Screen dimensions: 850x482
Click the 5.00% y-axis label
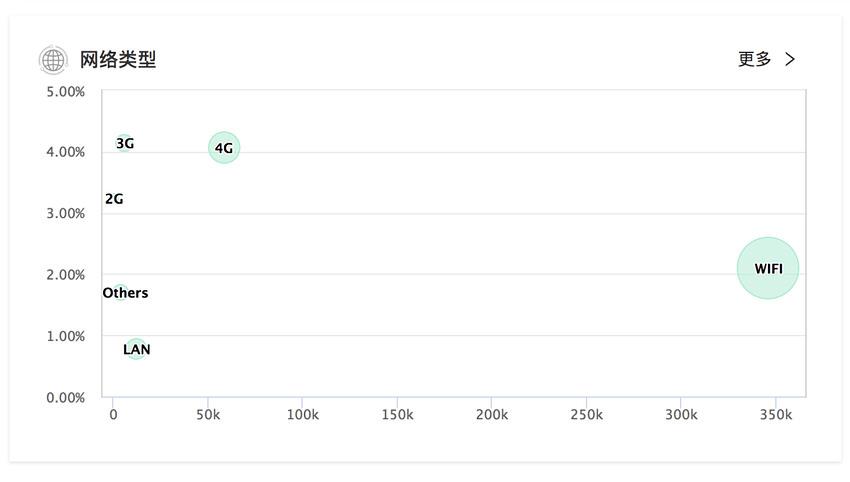(66, 92)
